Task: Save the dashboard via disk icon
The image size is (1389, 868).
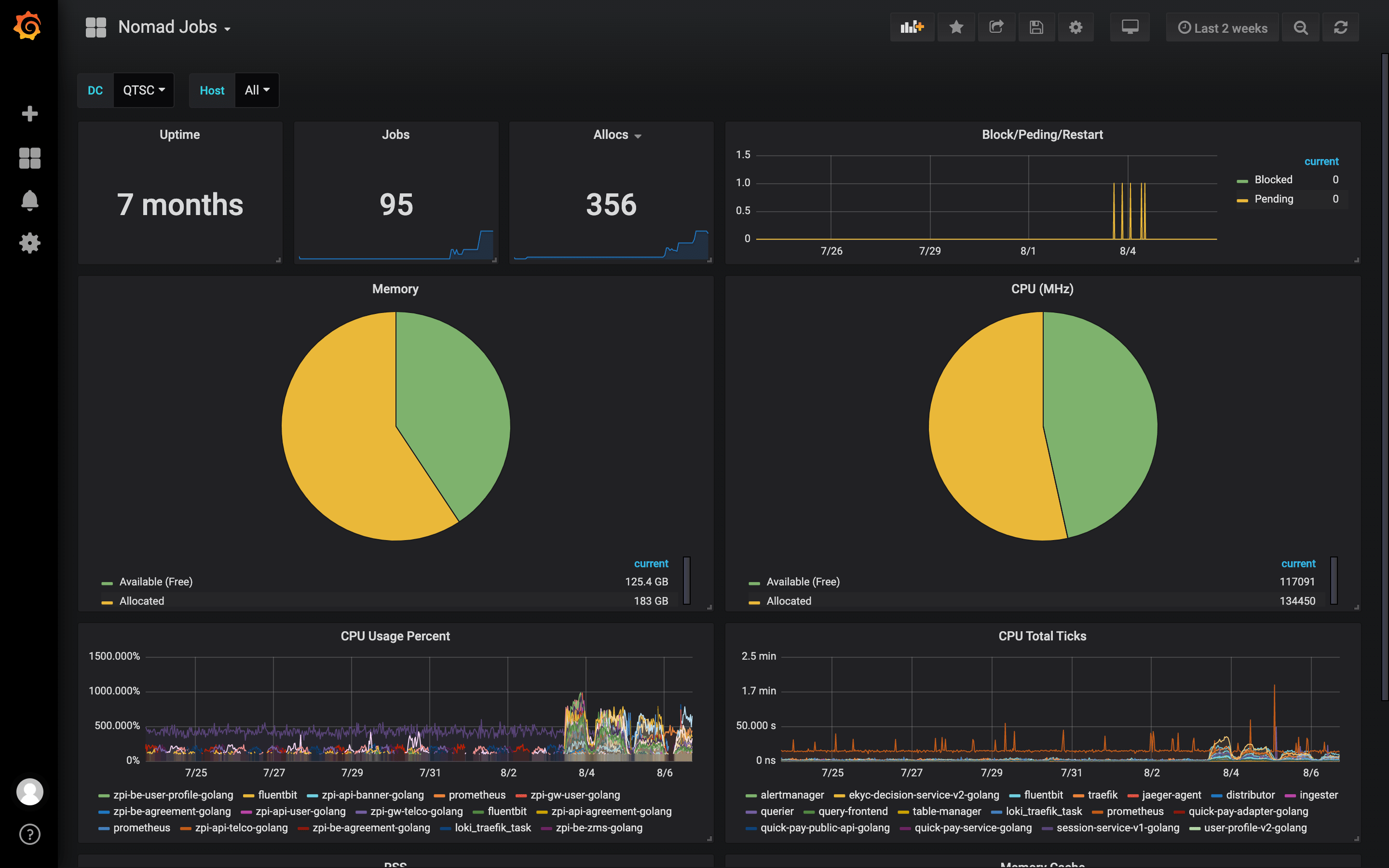Action: (x=1036, y=27)
